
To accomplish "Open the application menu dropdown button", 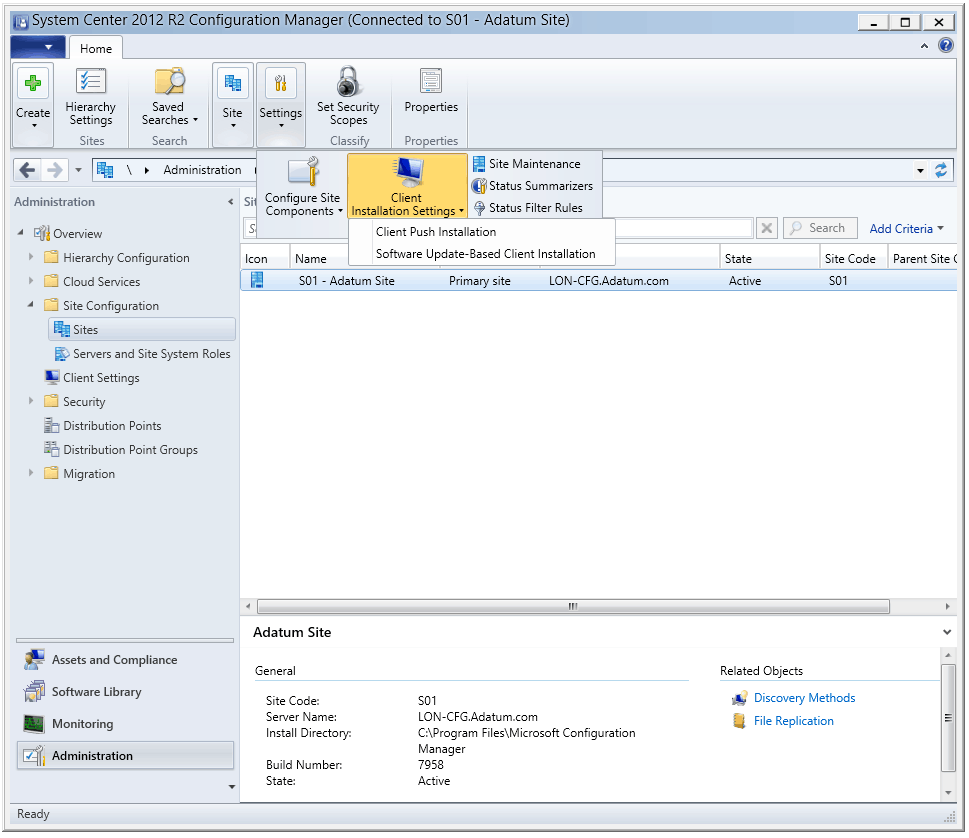I will click(x=38, y=47).
